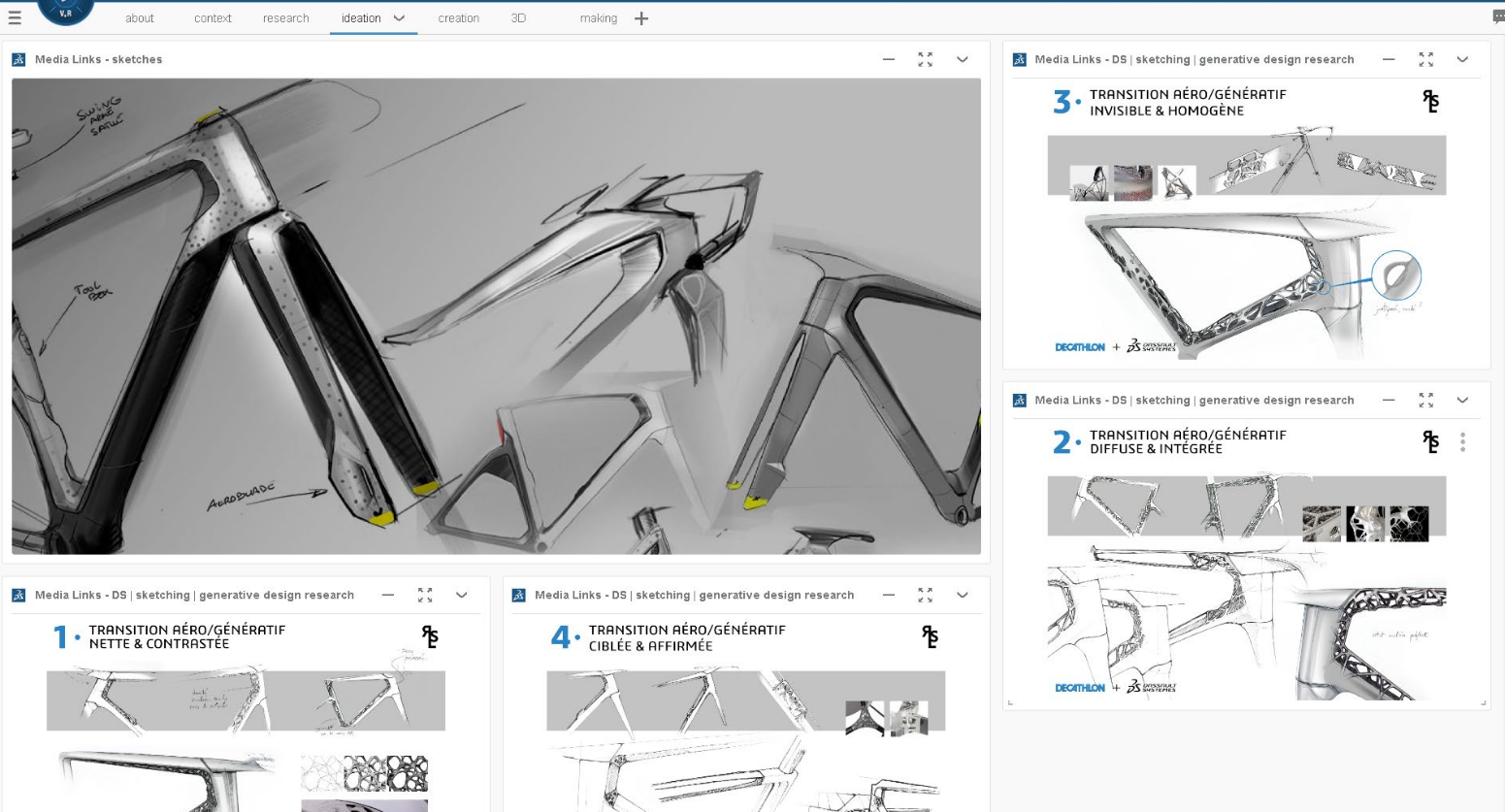
Task: Open the chat messages icon
Action: coord(1497,16)
